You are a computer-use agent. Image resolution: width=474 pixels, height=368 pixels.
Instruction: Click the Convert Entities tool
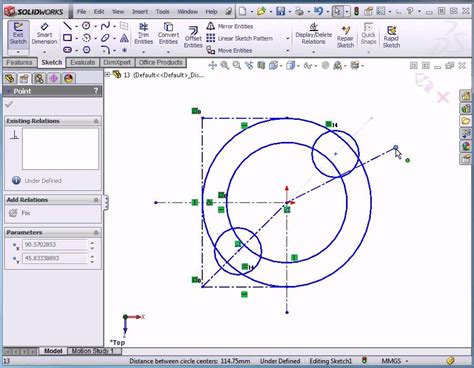(x=168, y=34)
